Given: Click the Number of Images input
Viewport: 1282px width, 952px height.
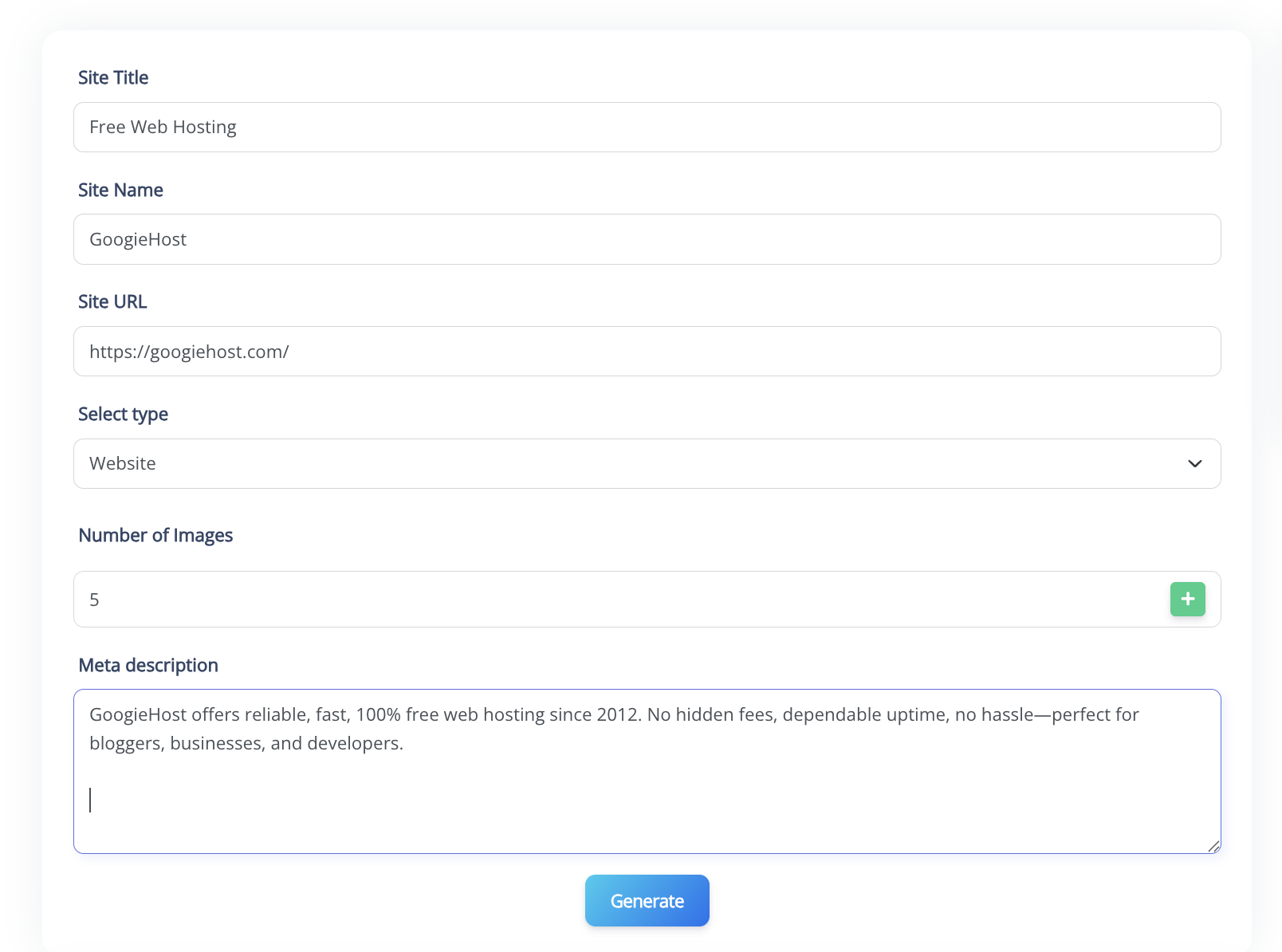Looking at the screenshot, I should click(x=622, y=600).
